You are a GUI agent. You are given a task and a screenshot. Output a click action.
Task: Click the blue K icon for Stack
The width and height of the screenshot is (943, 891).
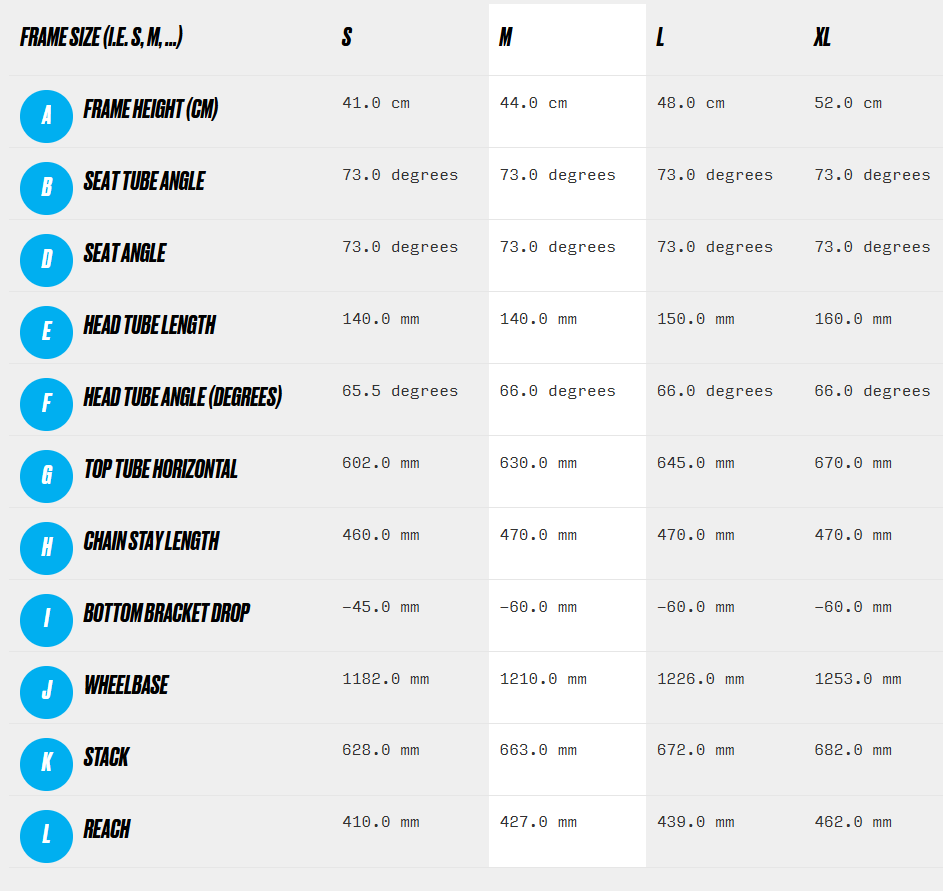click(x=46, y=764)
